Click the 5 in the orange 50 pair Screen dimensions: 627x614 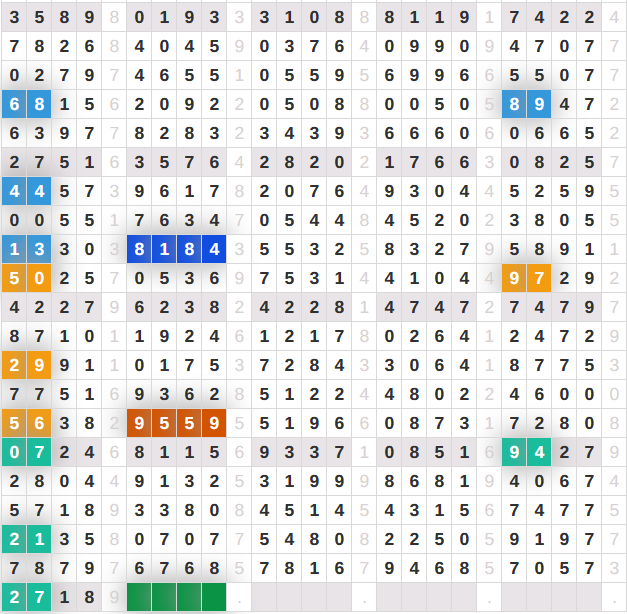(x=14, y=279)
